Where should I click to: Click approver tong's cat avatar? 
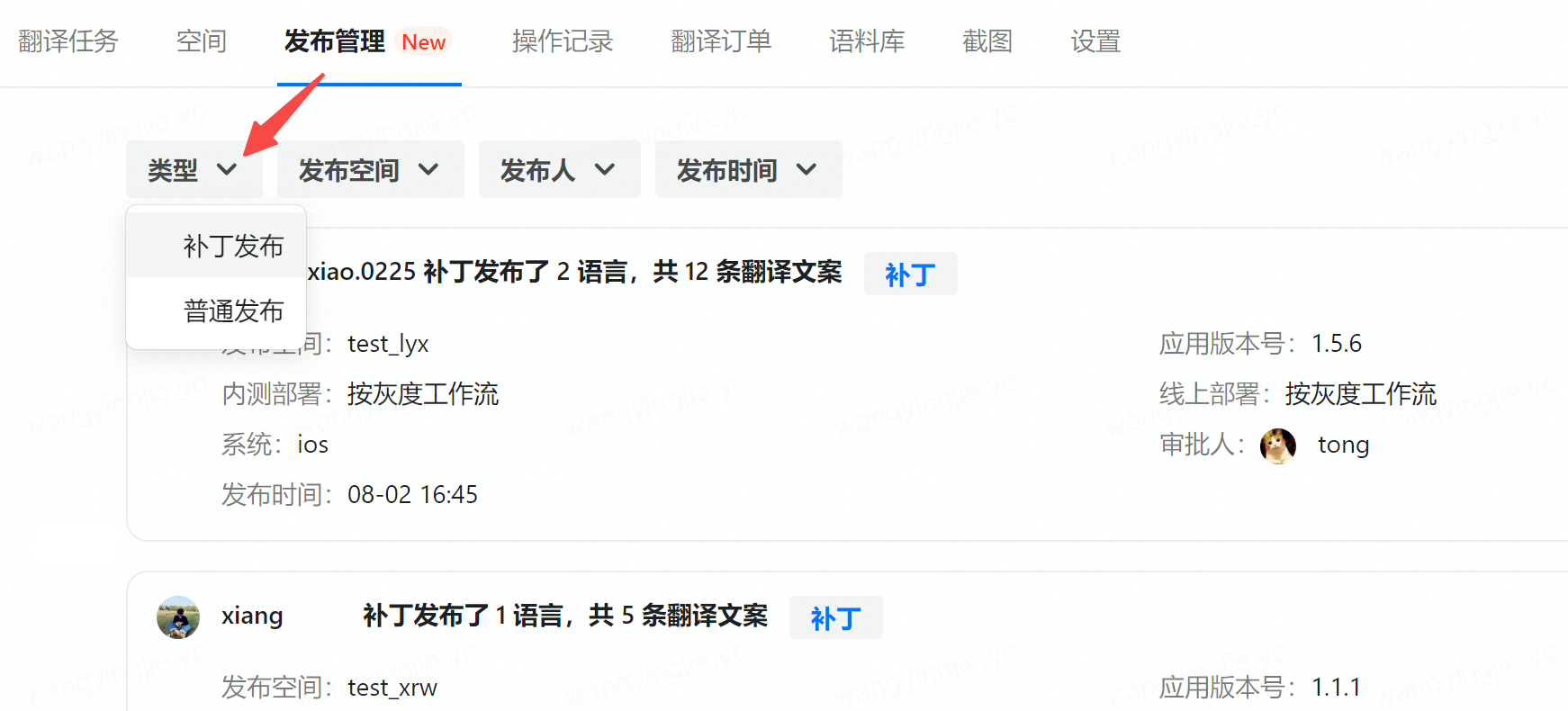click(1277, 445)
